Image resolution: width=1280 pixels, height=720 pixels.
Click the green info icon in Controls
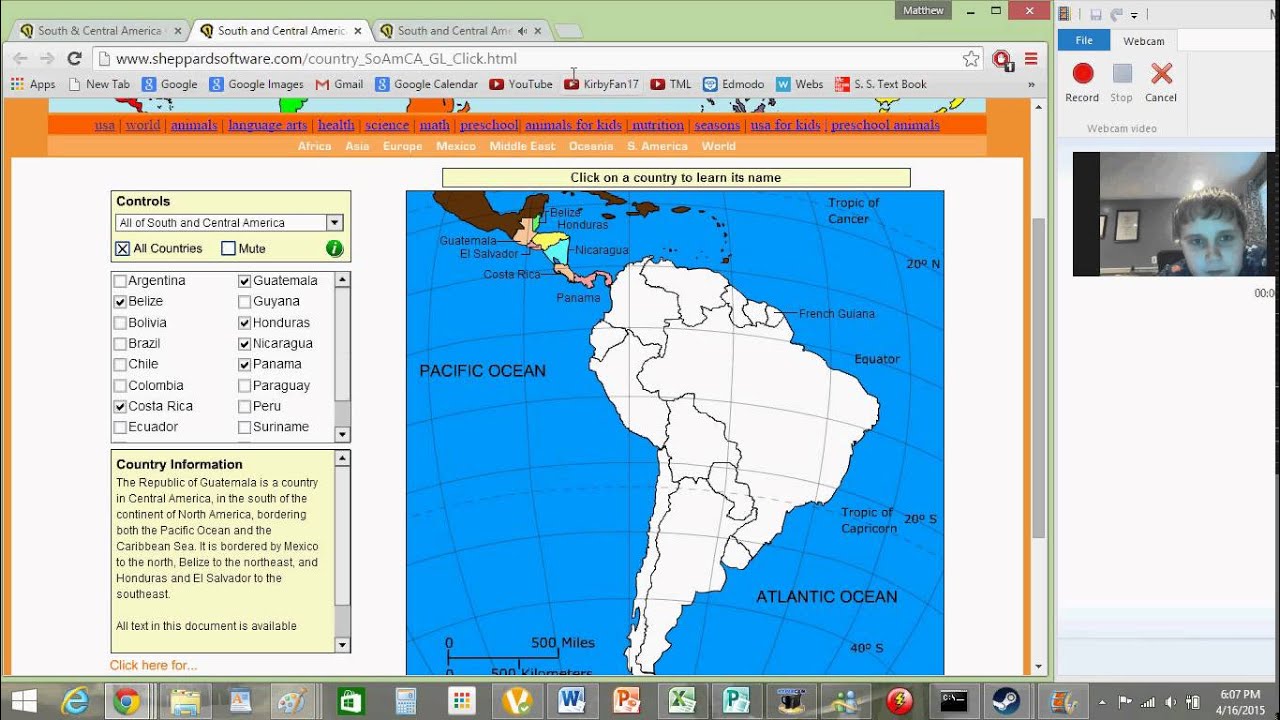[334, 248]
